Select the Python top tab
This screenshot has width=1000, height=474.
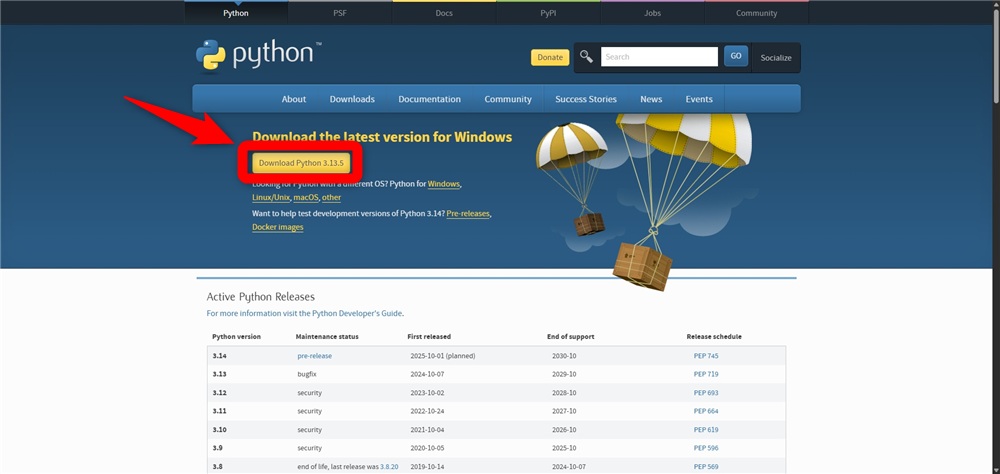(x=236, y=13)
